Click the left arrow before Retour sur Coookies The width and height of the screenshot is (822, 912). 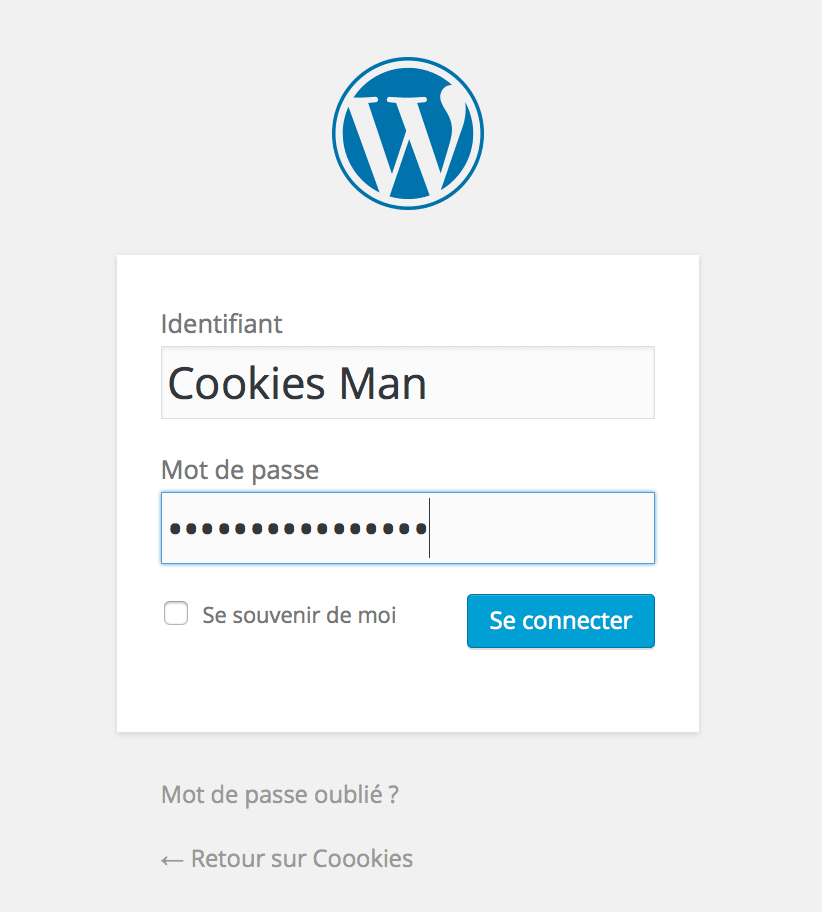(x=172, y=860)
